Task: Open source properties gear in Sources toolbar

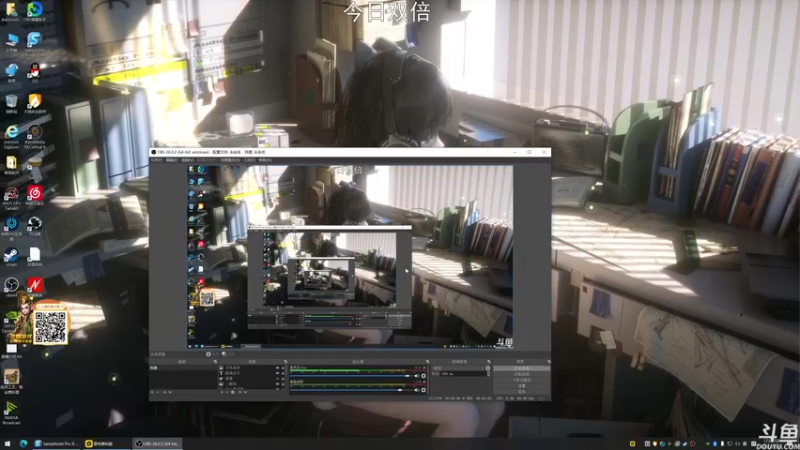Action: pyautogui.click(x=233, y=392)
